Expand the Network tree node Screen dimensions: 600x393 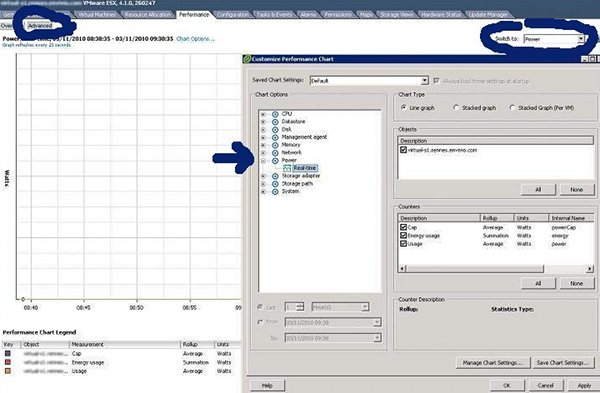tap(263, 153)
